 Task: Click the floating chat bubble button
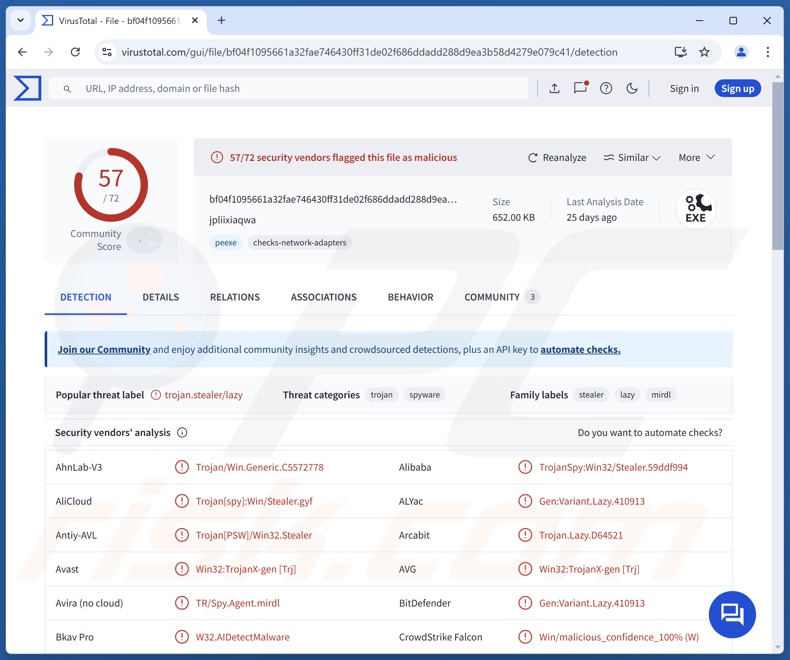coord(732,614)
